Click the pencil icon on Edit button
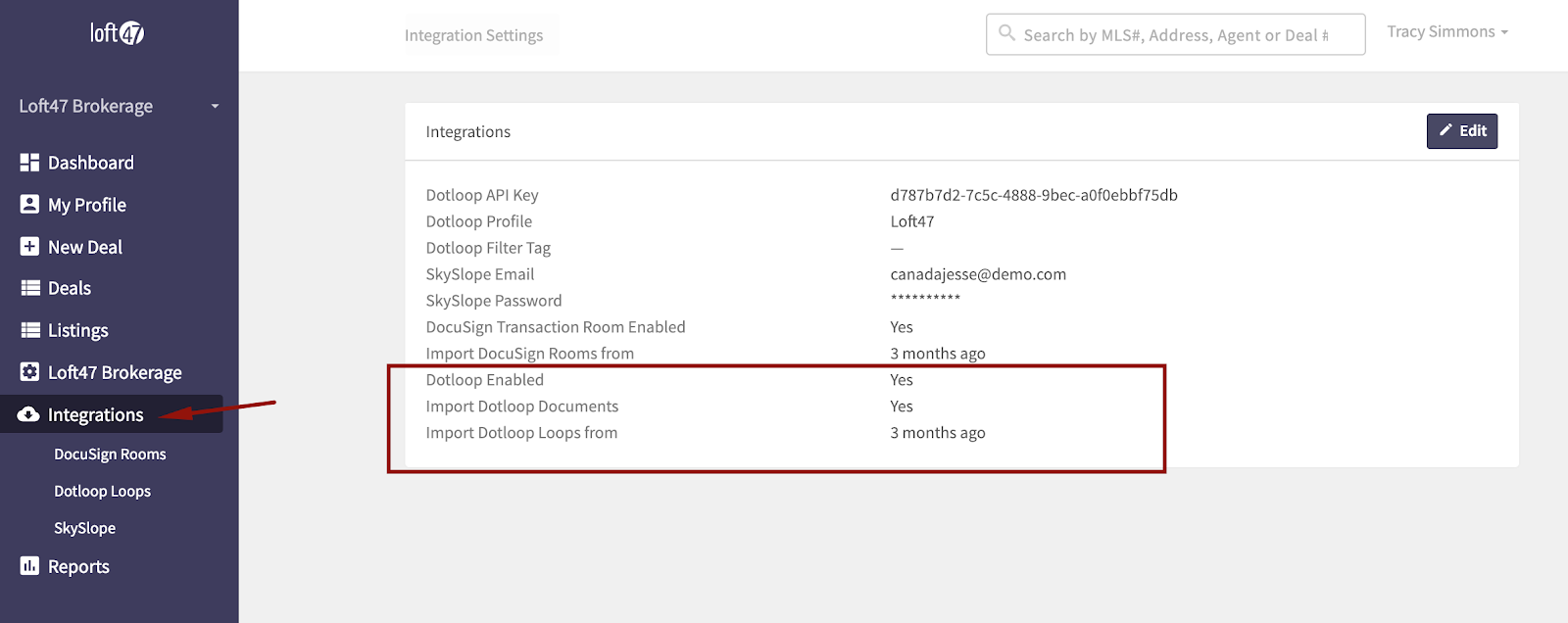This screenshot has width=1568, height=623. 1445,130
